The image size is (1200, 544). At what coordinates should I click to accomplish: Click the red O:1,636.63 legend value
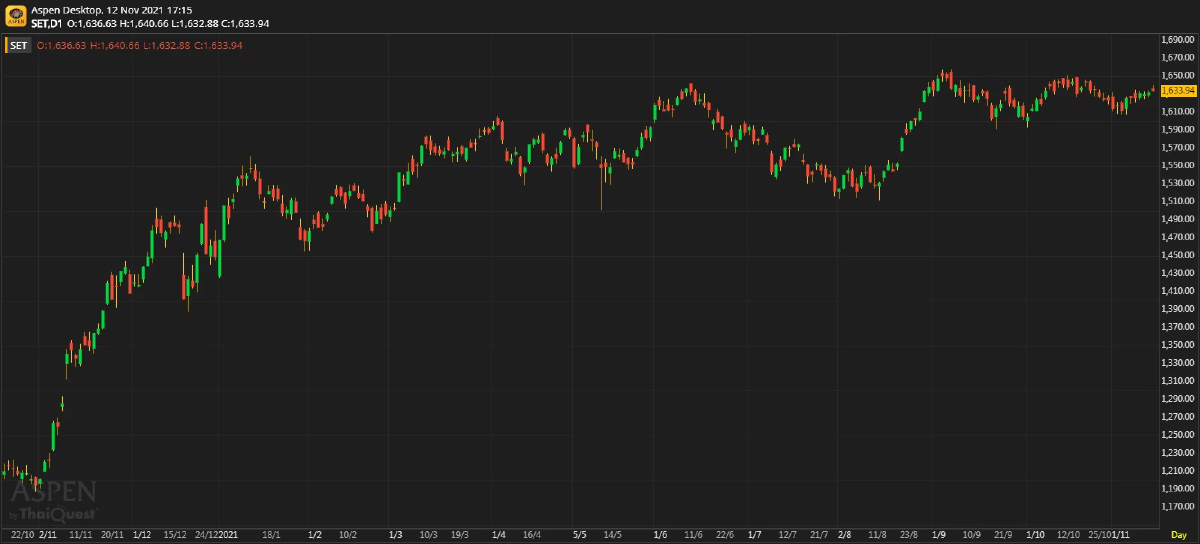click(61, 45)
